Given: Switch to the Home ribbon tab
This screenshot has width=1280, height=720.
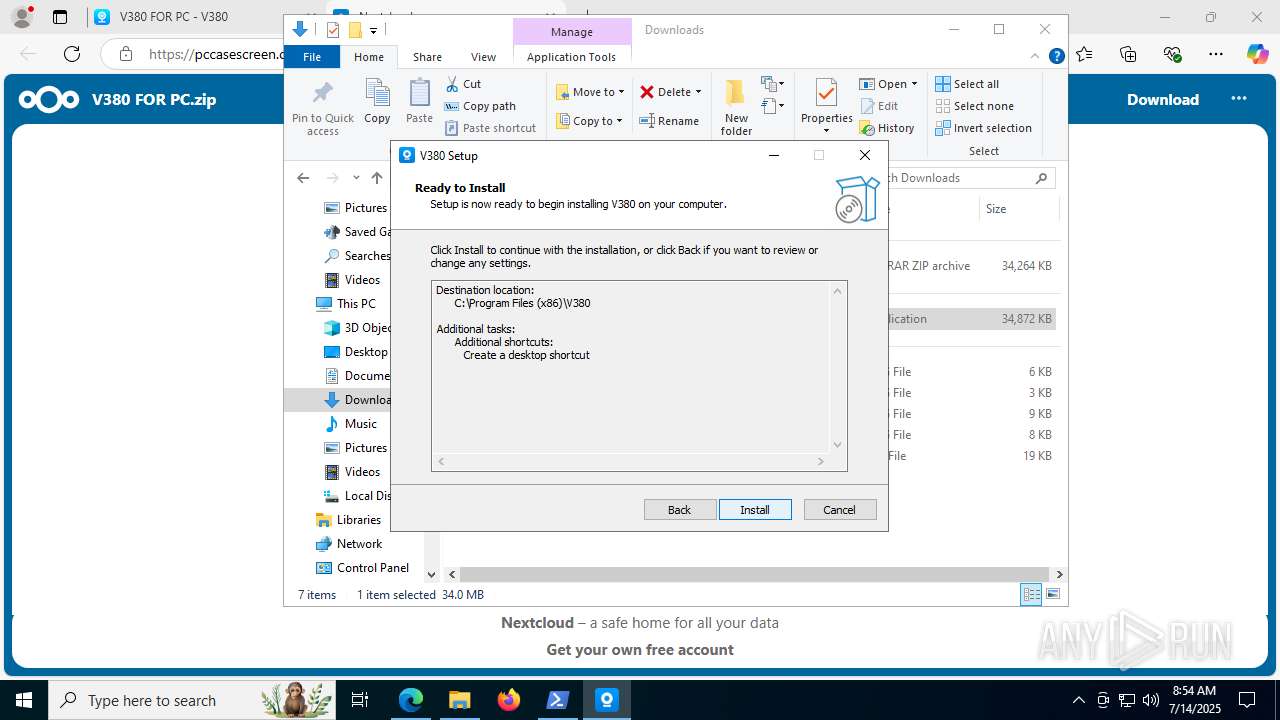Looking at the screenshot, I should coord(369,57).
